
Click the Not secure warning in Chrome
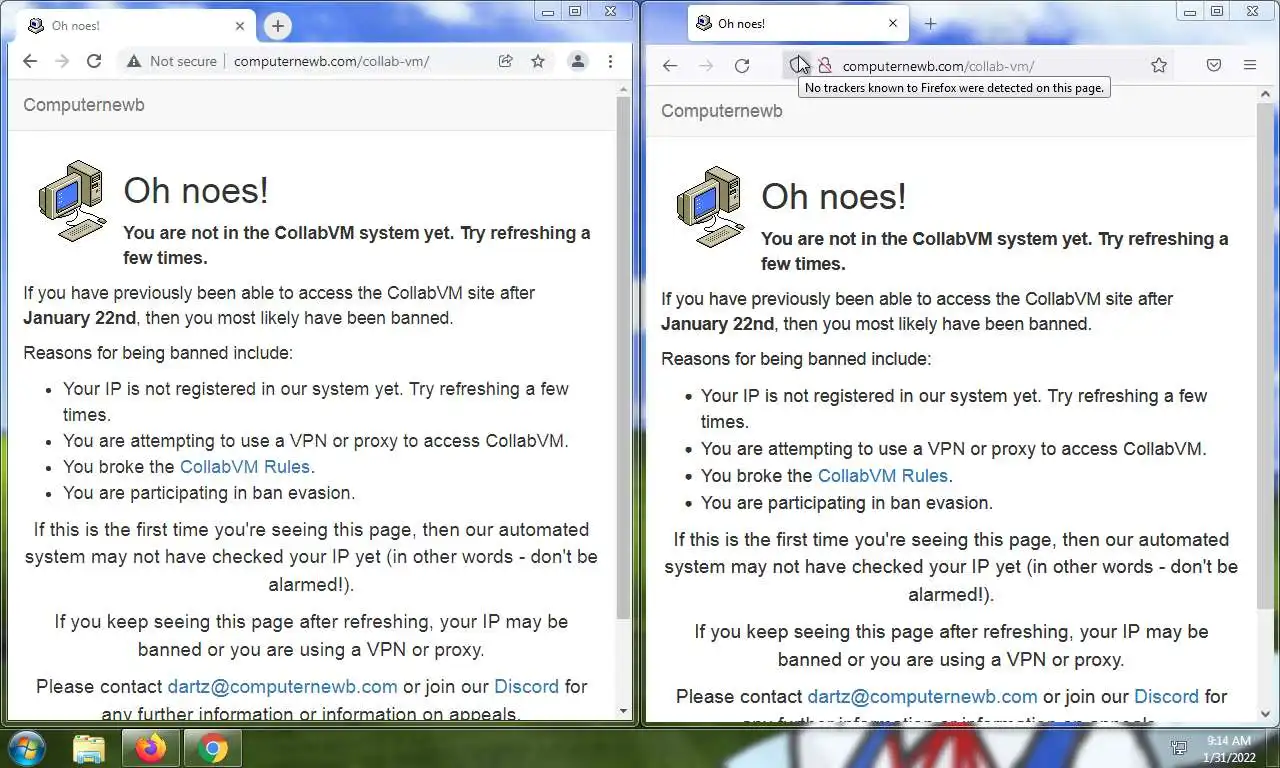(x=172, y=61)
